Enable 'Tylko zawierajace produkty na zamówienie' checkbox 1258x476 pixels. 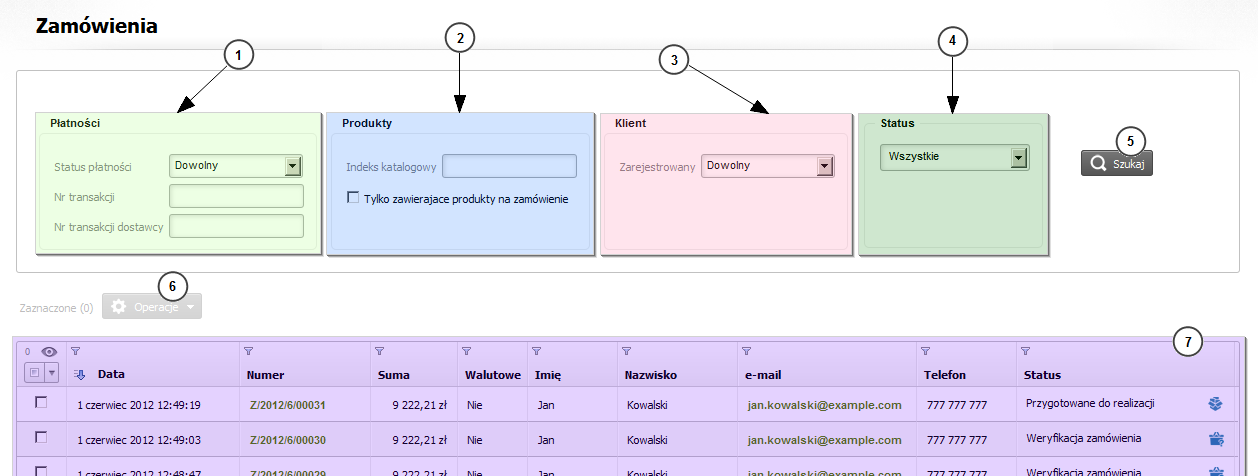click(x=353, y=198)
